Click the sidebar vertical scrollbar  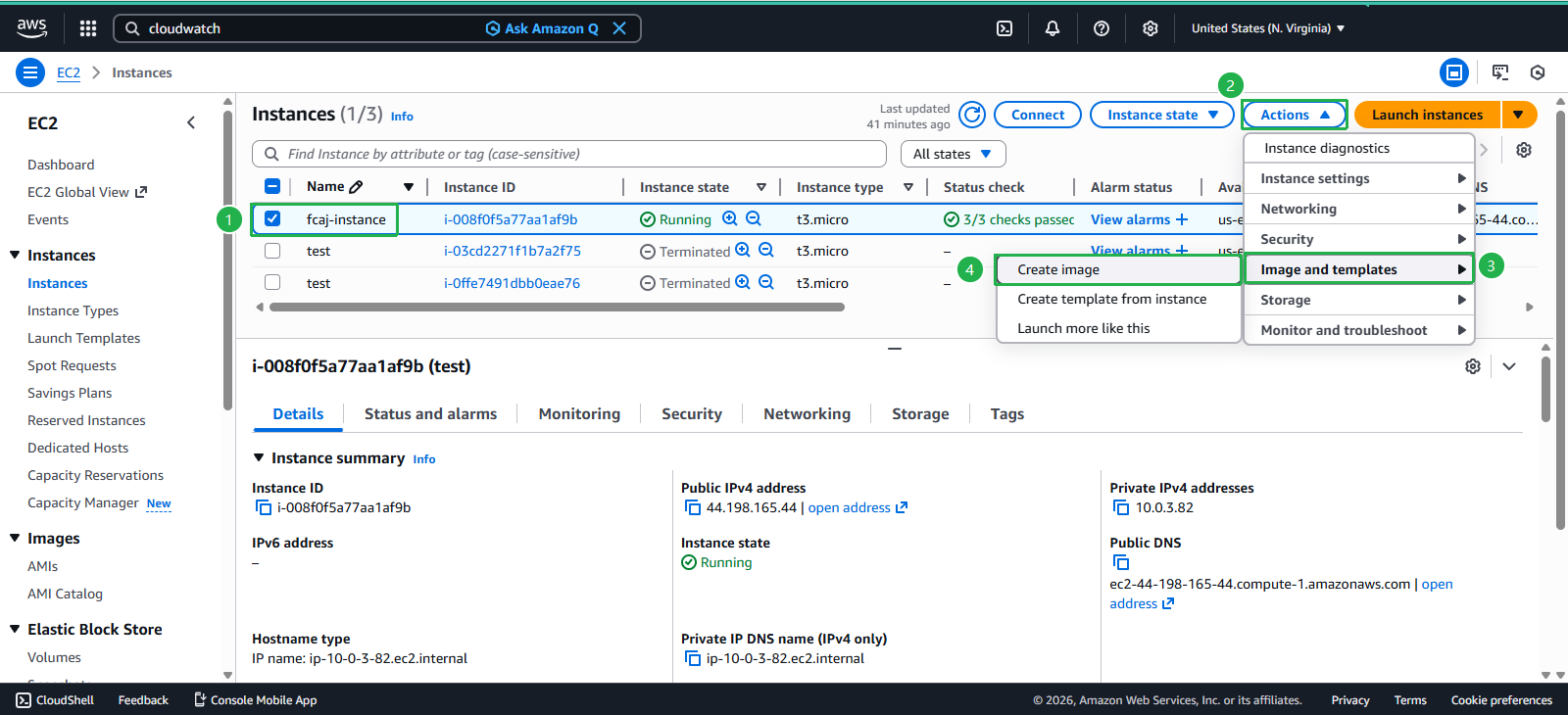click(227, 259)
